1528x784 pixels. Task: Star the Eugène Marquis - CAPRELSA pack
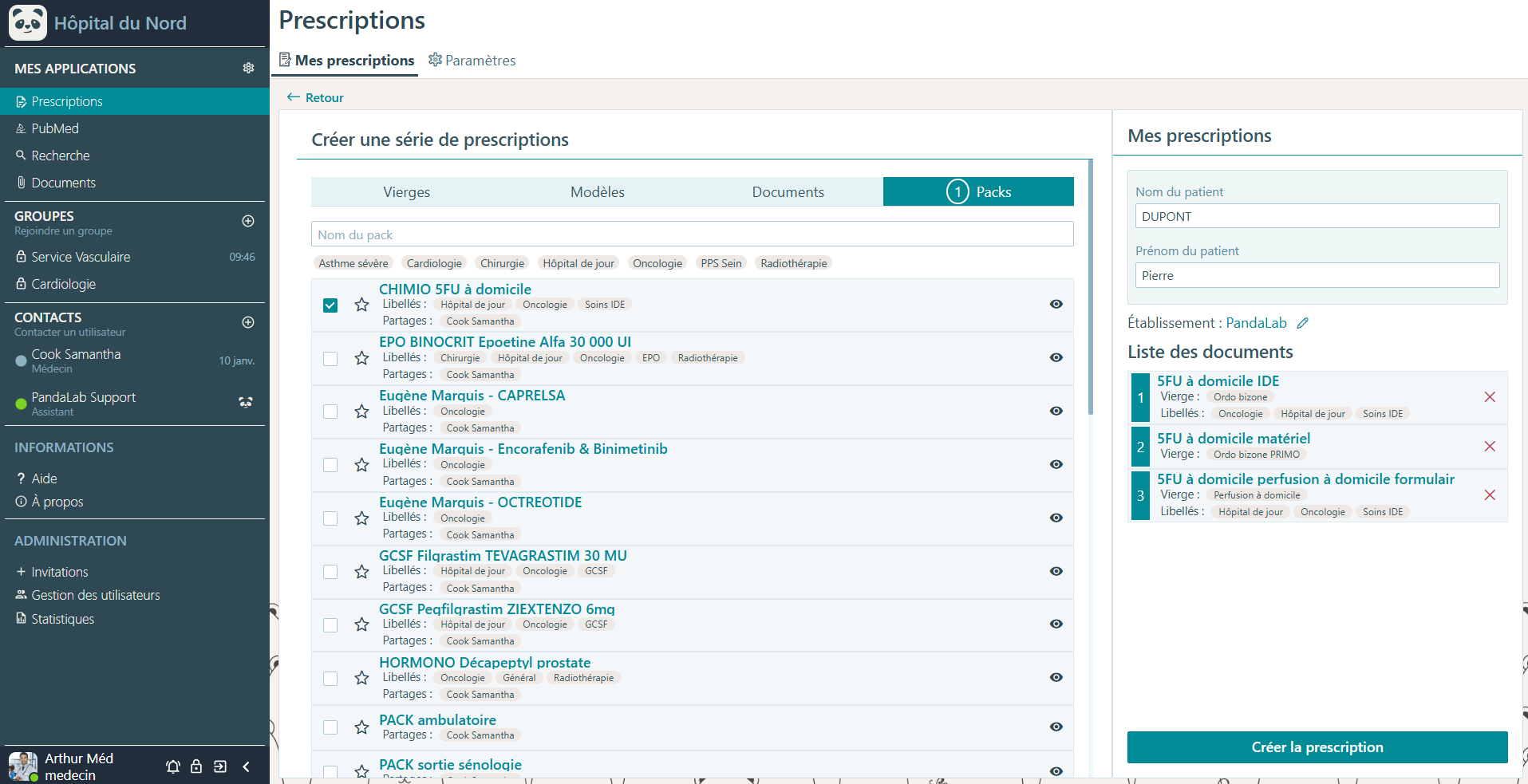pos(361,412)
